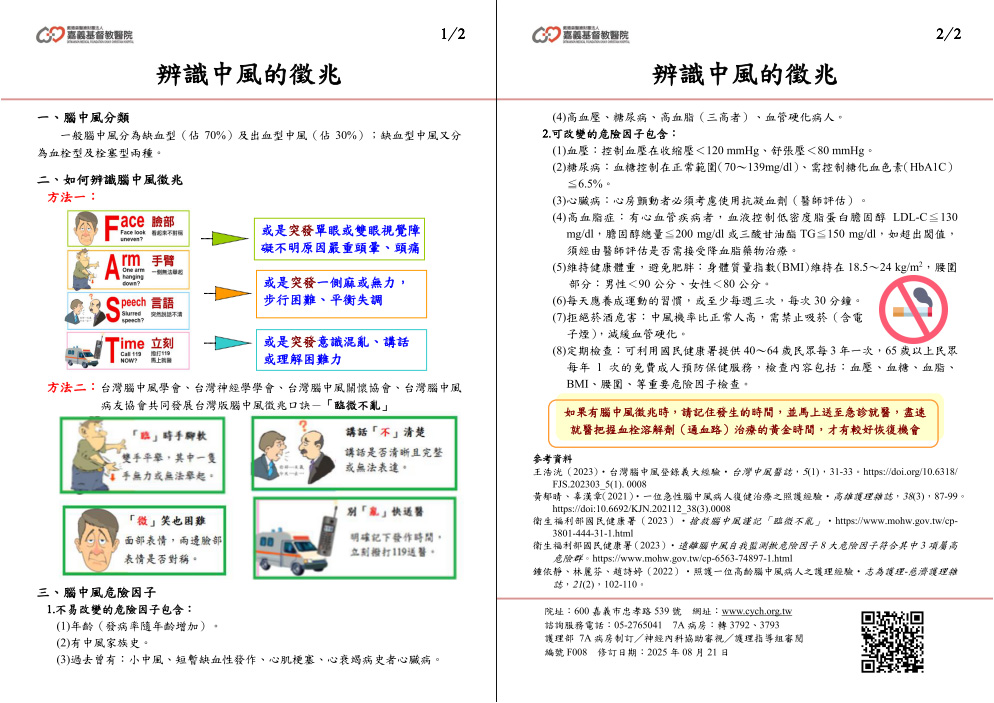Click the page number 1/2
This screenshot has width=994, height=703.
click(x=453, y=34)
